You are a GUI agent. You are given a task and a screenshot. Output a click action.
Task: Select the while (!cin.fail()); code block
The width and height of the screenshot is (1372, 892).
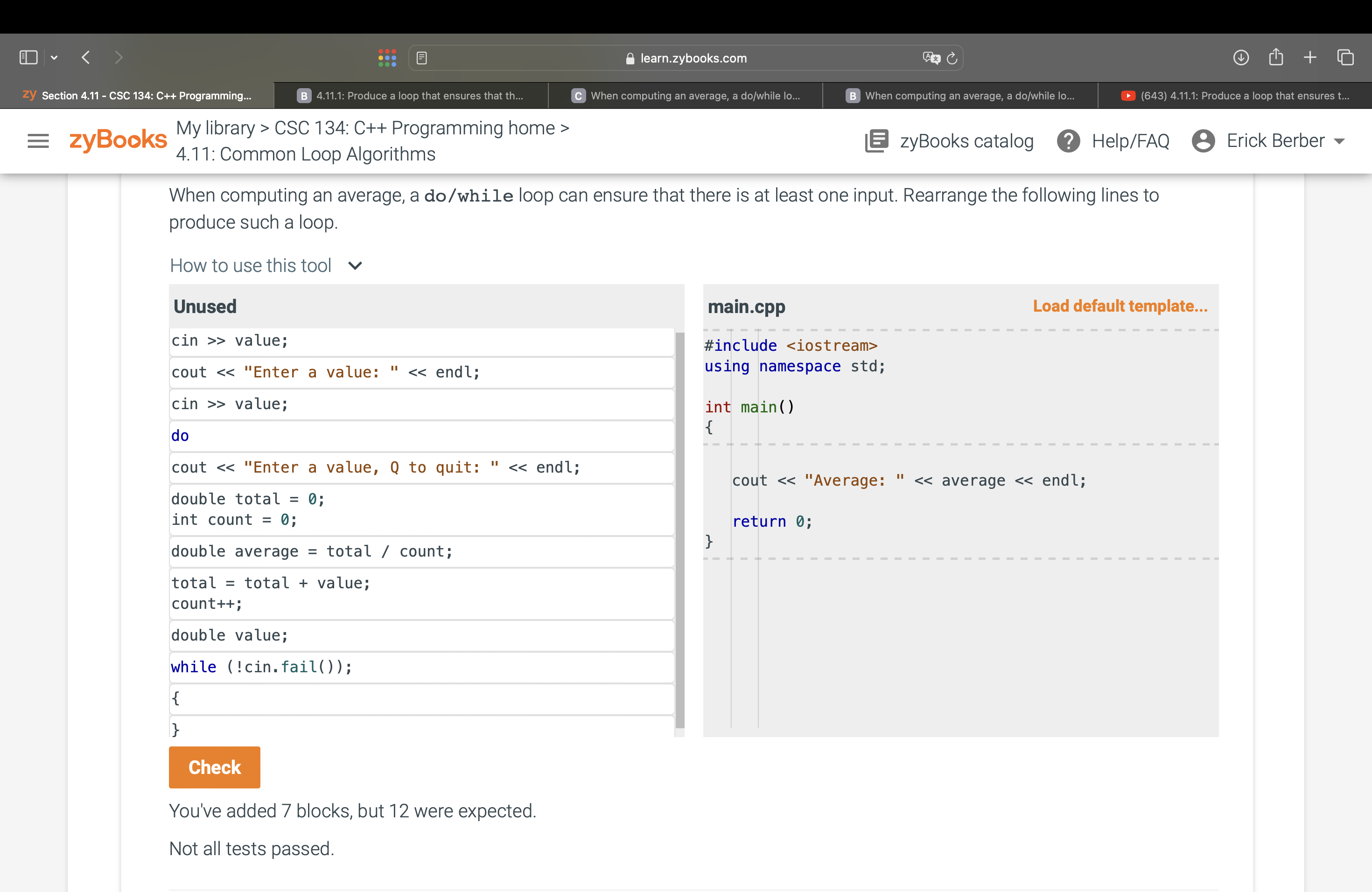point(421,667)
